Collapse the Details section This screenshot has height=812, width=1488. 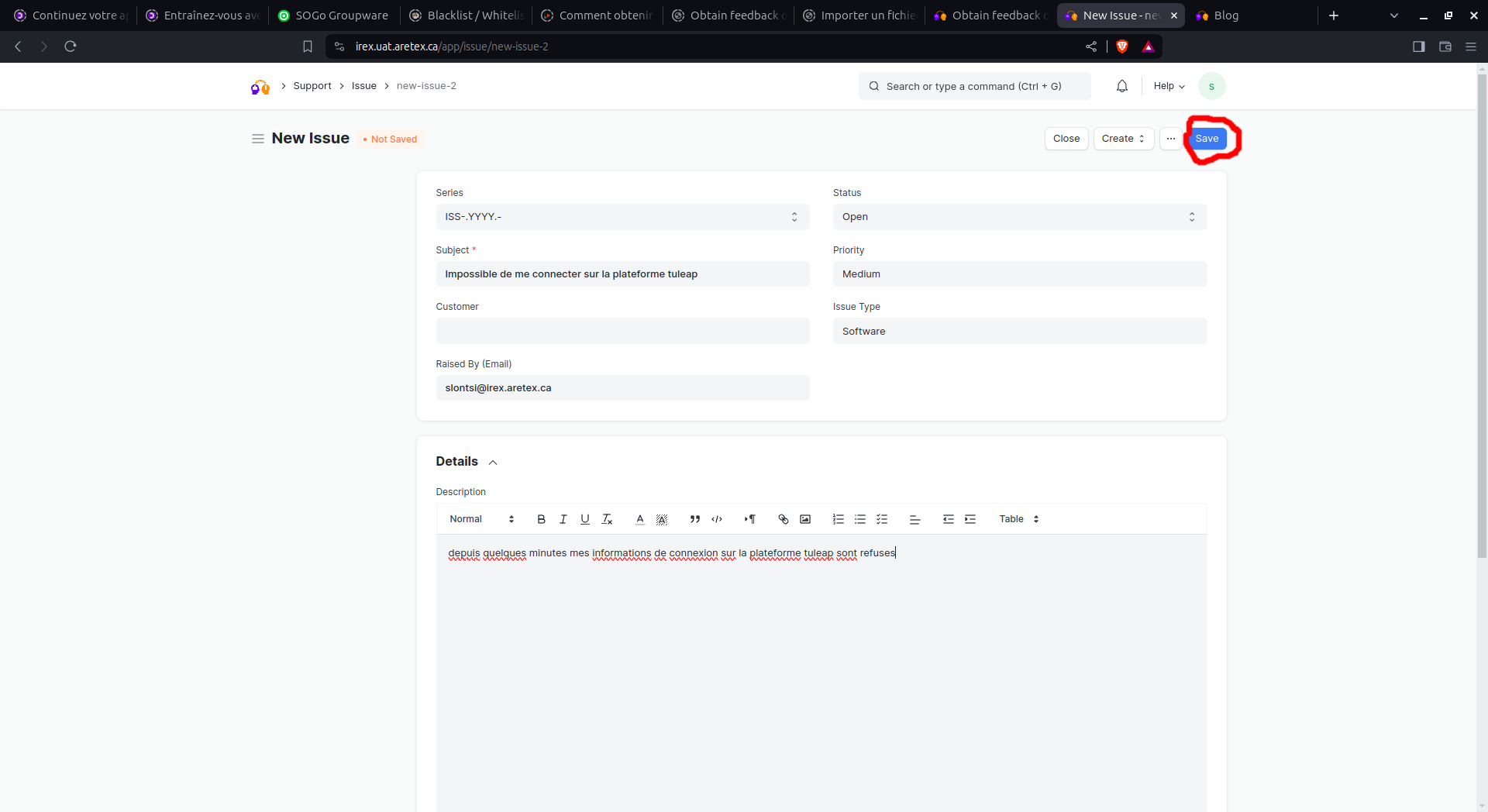coord(493,463)
